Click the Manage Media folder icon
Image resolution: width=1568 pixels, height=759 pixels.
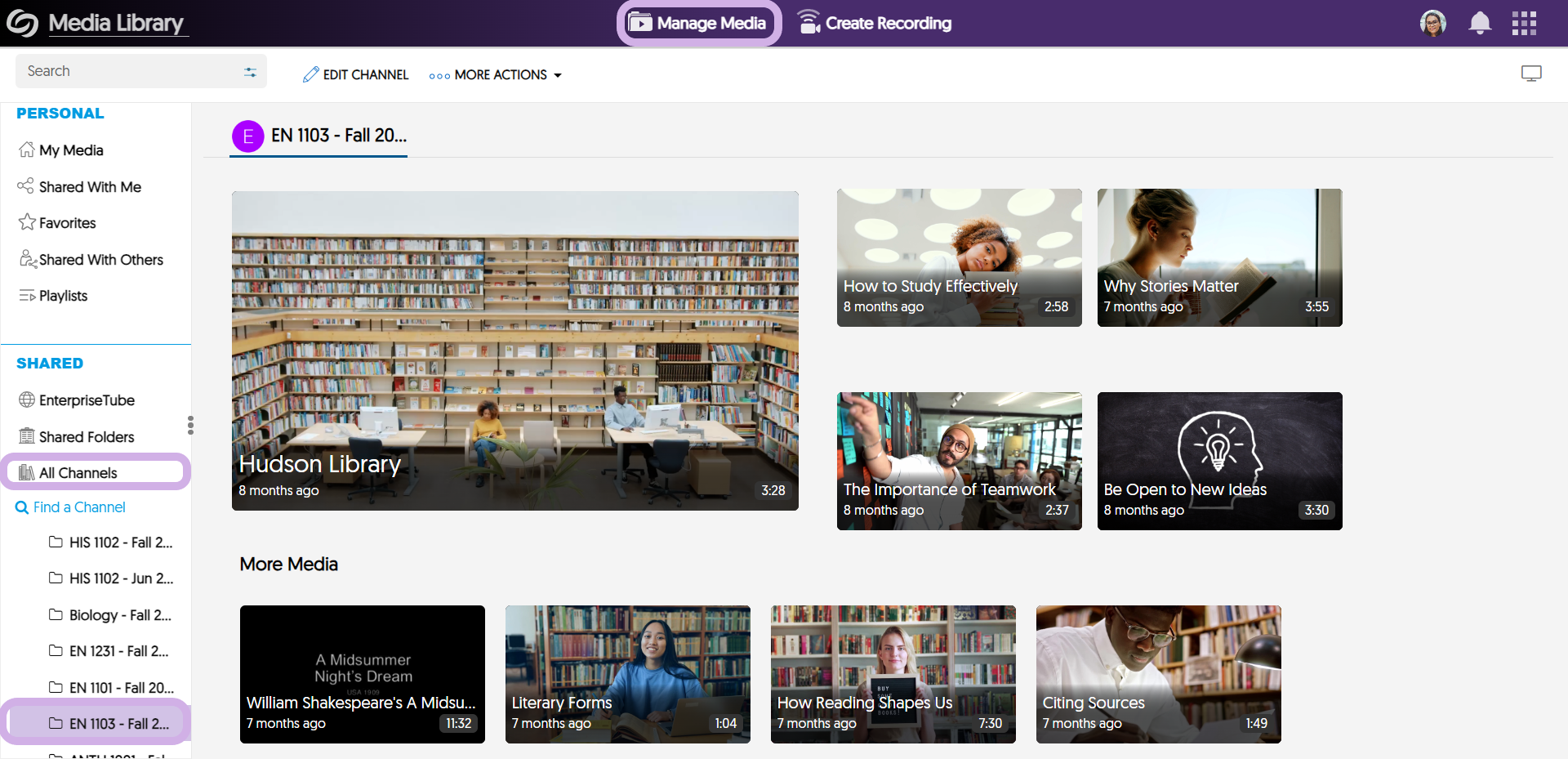pyautogui.click(x=640, y=23)
